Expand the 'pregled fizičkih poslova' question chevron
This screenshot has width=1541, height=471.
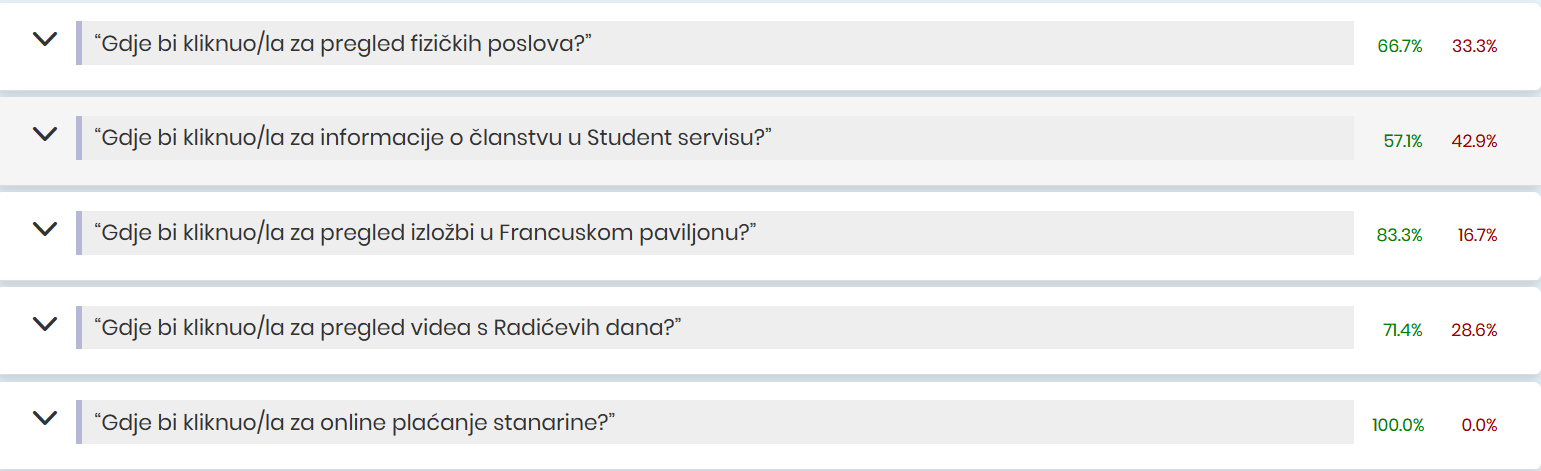click(x=44, y=40)
